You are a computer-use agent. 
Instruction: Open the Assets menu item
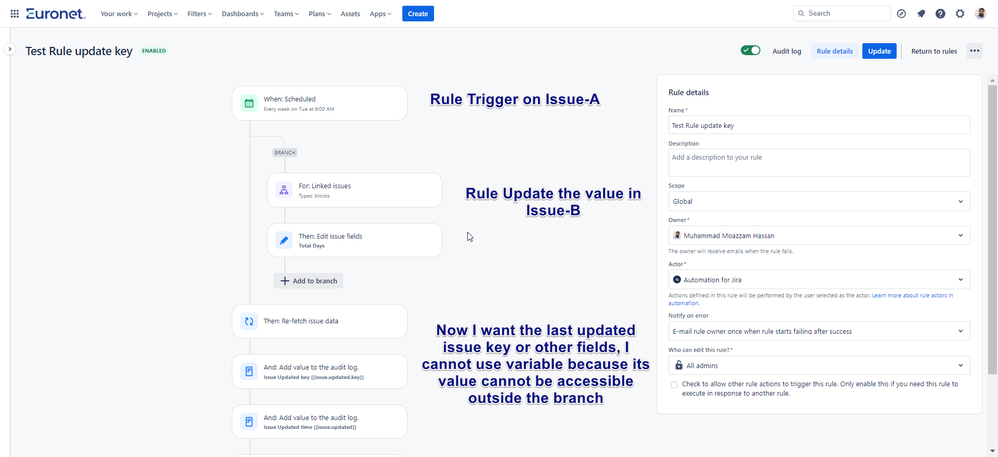tap(349, 13)
